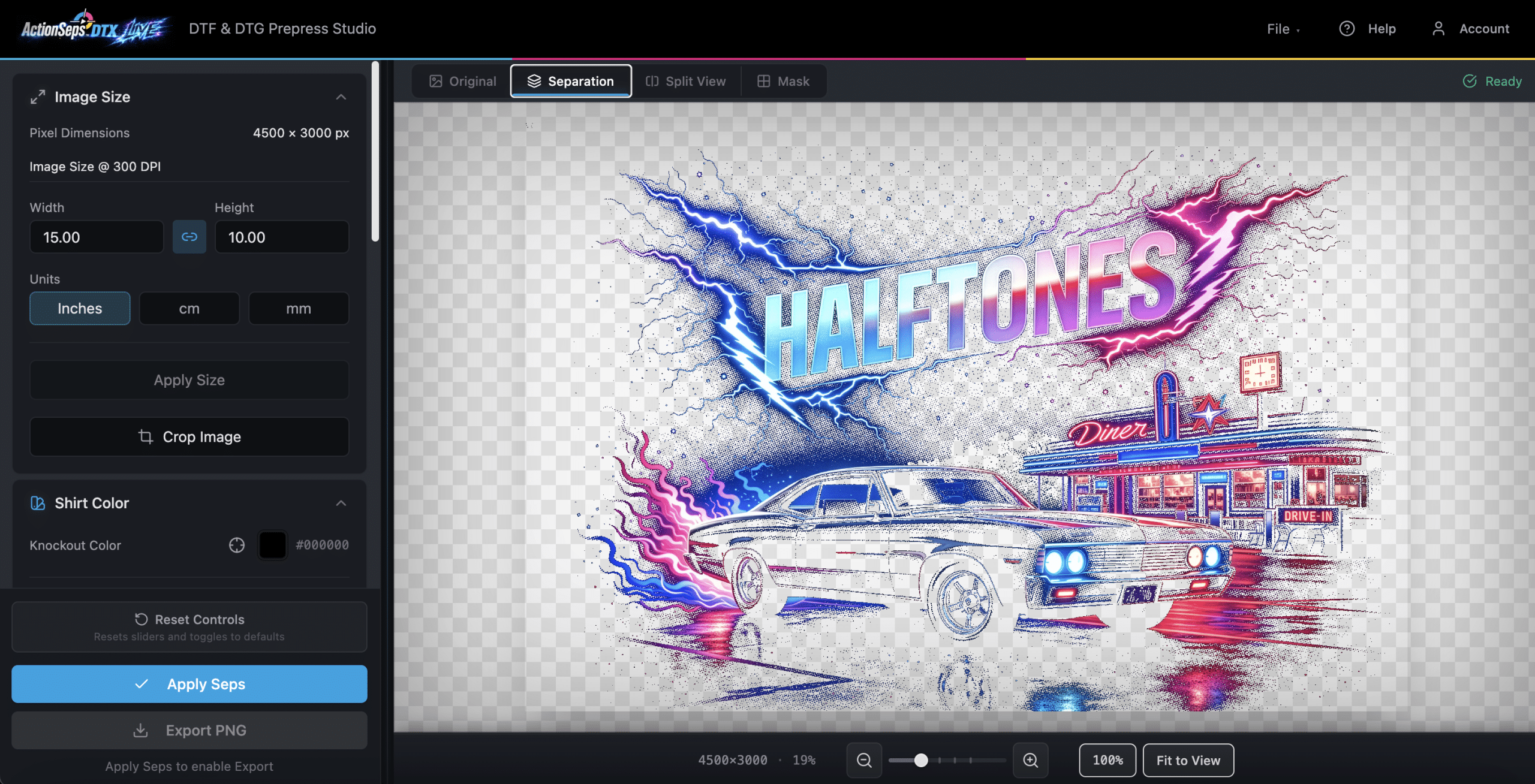Image resolution: width=1535 pixels, height=784 pixels.
Task: Toggle the width-height aspect link icon
Action: coord(189,237)
